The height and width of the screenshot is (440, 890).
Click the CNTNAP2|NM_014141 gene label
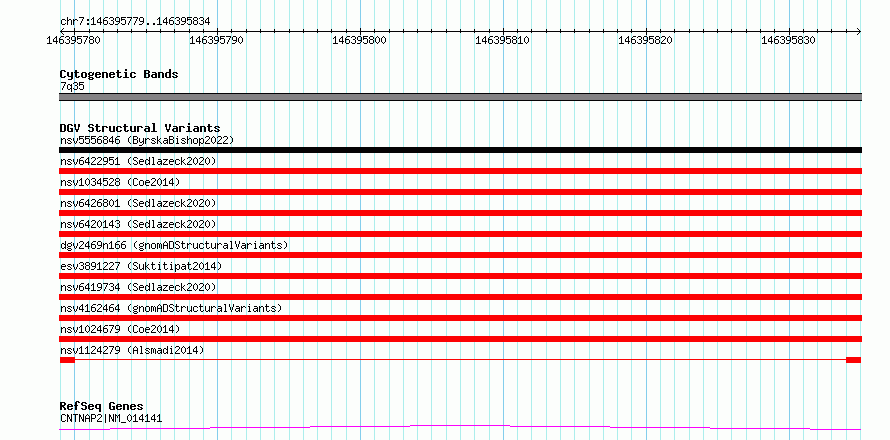point(111,418)
